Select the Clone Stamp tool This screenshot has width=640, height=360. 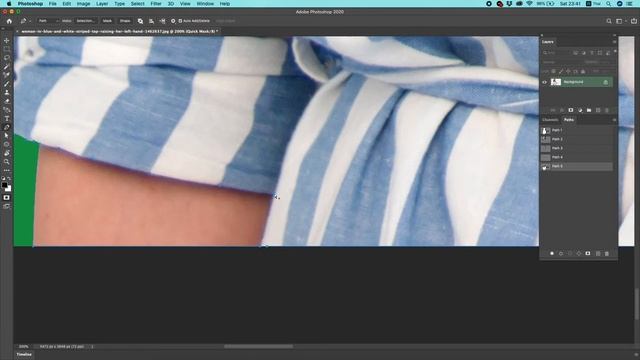click(7, 93)
